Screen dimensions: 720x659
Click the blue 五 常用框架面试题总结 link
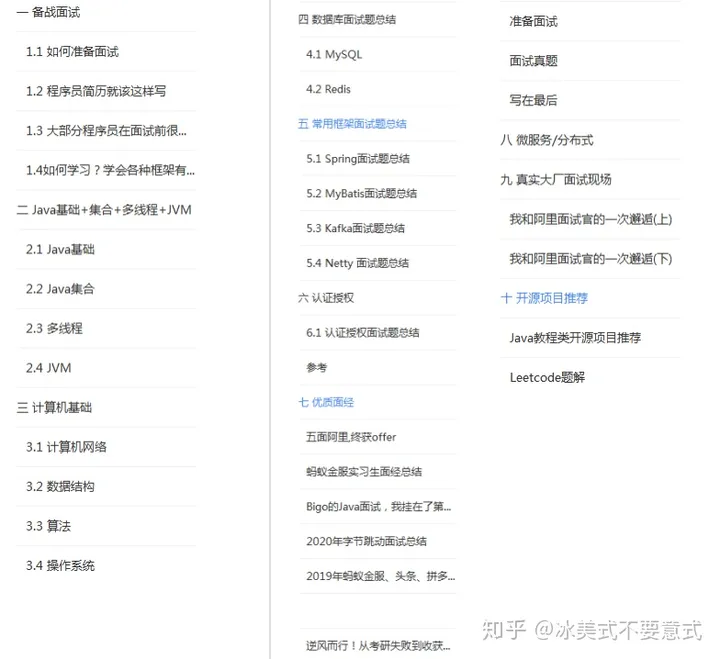click(352, 124)
